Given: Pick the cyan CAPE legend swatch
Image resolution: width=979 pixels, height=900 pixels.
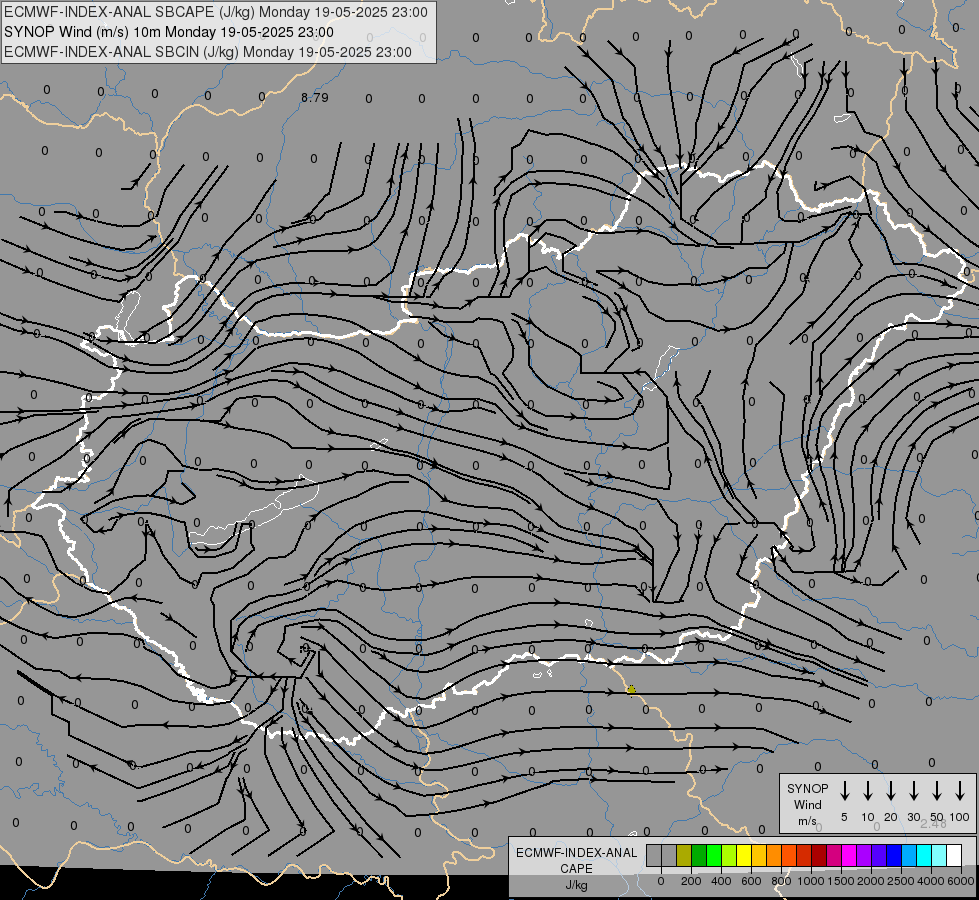Looking at the screenshot, I should 925,855.
